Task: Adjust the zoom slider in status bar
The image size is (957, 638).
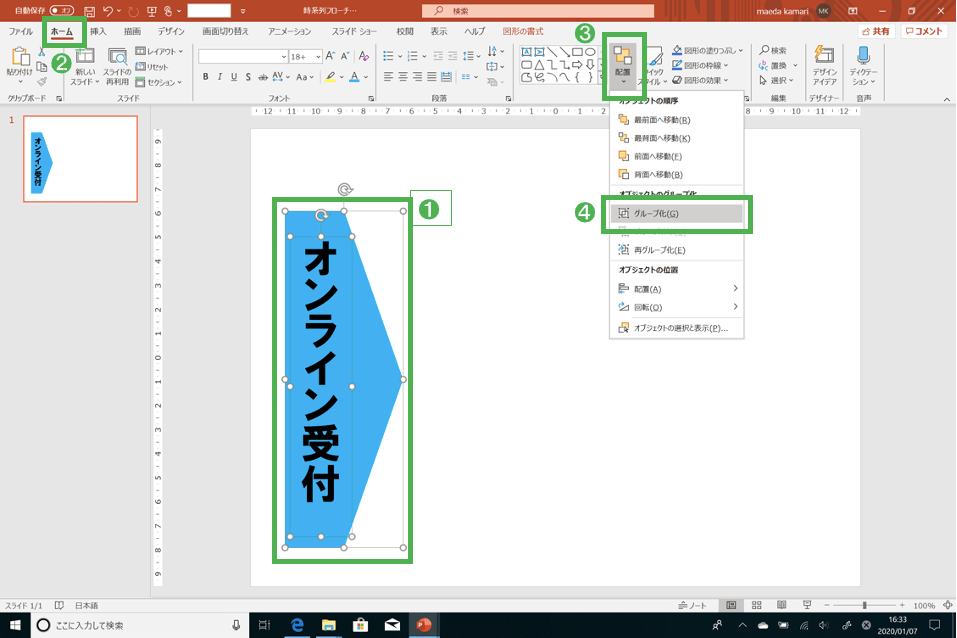Action: [x=864, y=605]
